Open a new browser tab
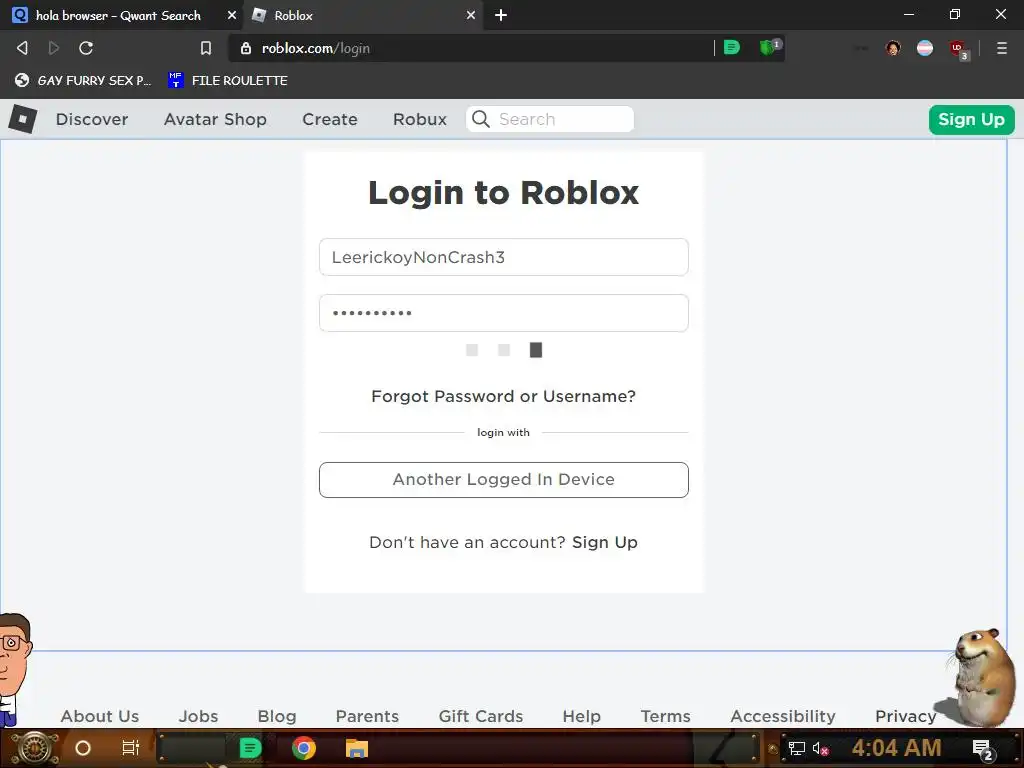Viewport: 1024px width, 768px height. (501, 15)
